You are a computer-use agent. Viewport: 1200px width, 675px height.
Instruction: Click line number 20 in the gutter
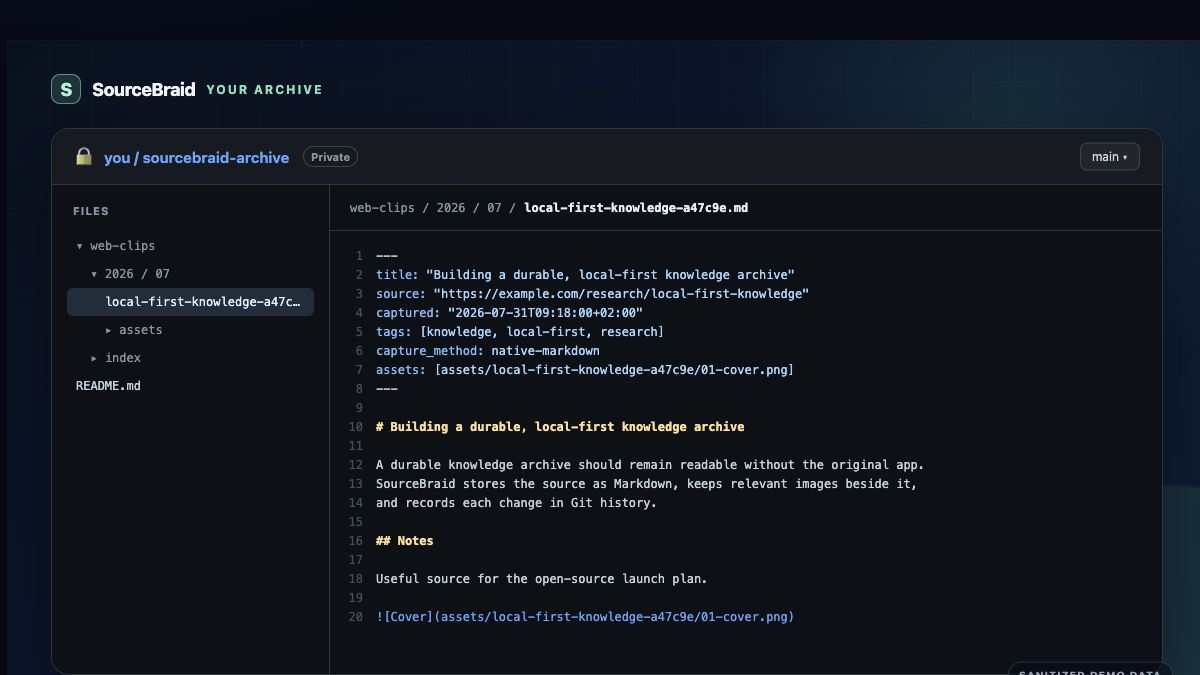(x=356, y=617)
